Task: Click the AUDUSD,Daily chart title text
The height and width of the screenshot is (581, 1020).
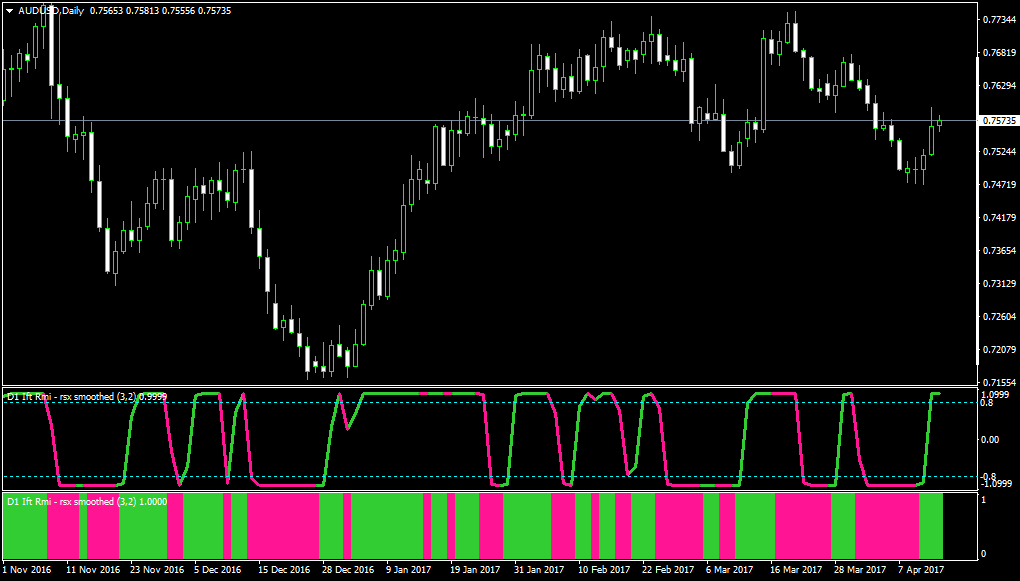Action: [51, 11]
